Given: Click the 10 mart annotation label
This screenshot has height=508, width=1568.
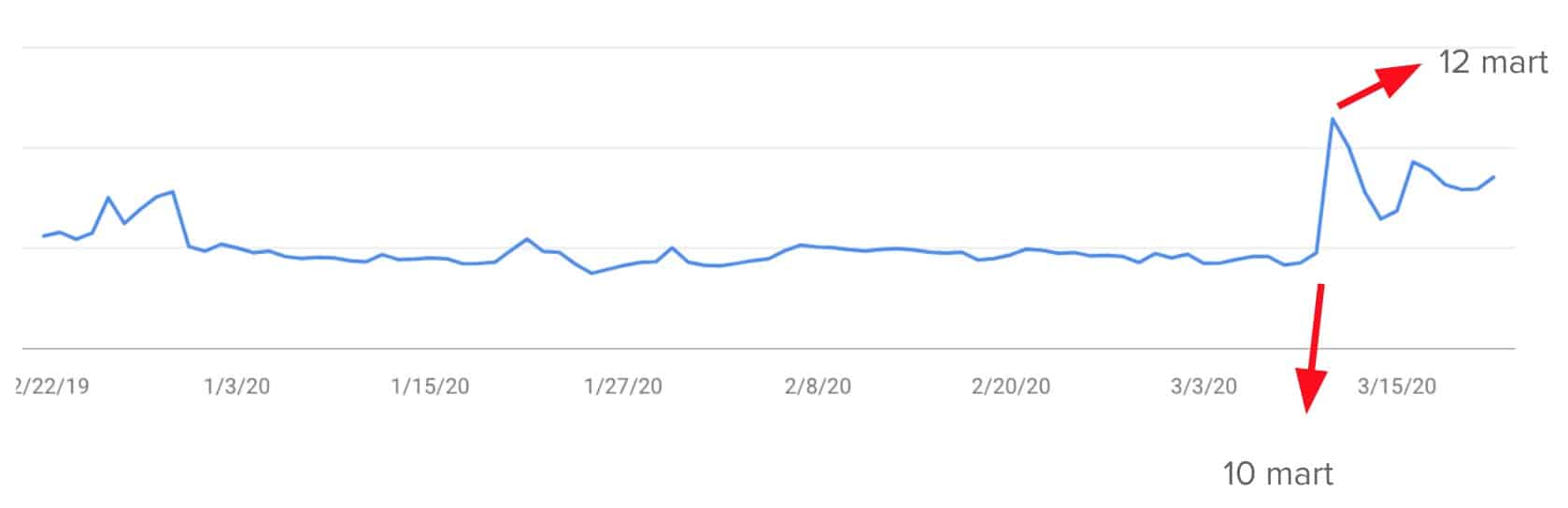Looking at the screenshot, I should coord(1277,473).
